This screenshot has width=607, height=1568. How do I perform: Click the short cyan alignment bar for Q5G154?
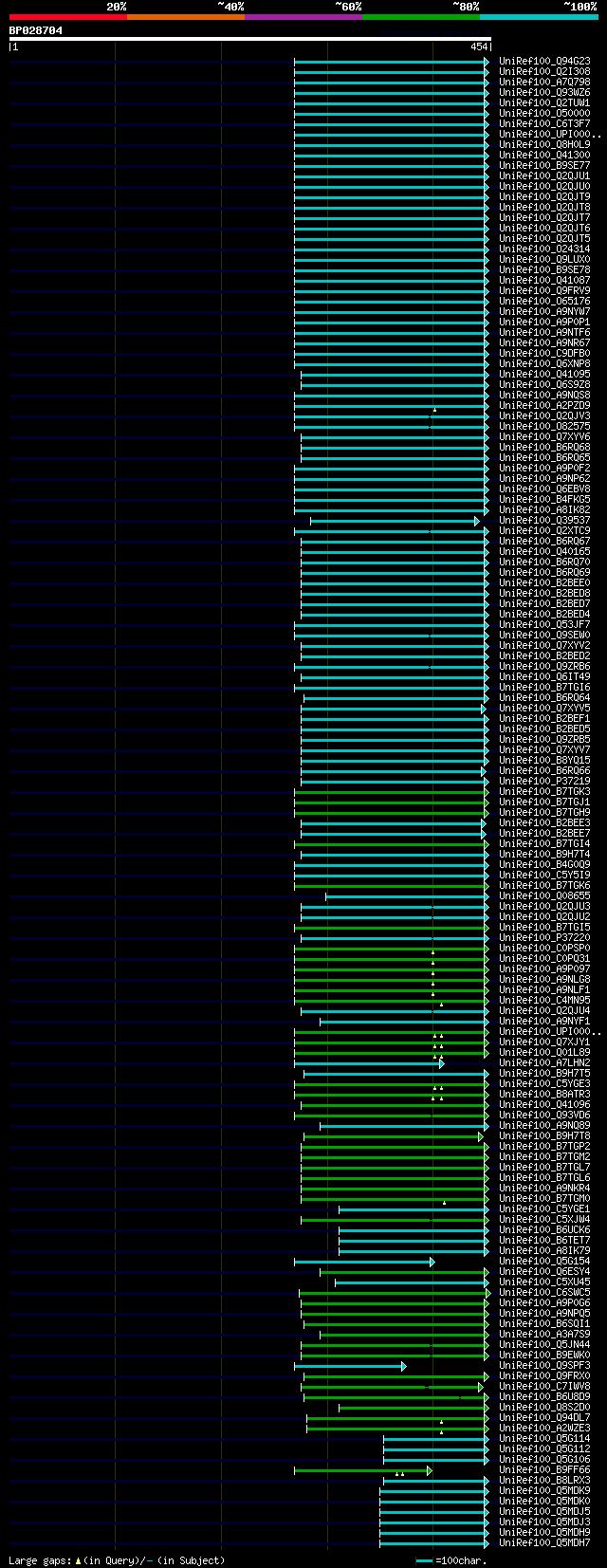(364, 1262)
